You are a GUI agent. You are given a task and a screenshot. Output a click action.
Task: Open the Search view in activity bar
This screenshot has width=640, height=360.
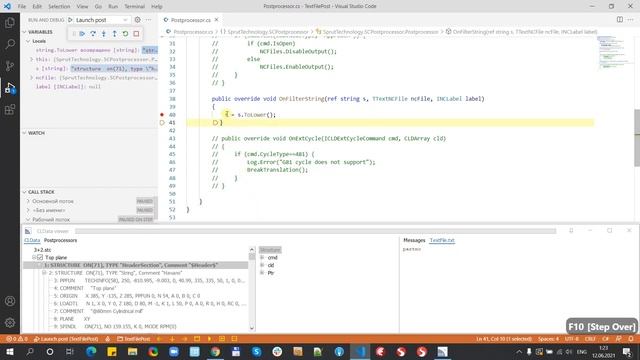pos(10,44)
